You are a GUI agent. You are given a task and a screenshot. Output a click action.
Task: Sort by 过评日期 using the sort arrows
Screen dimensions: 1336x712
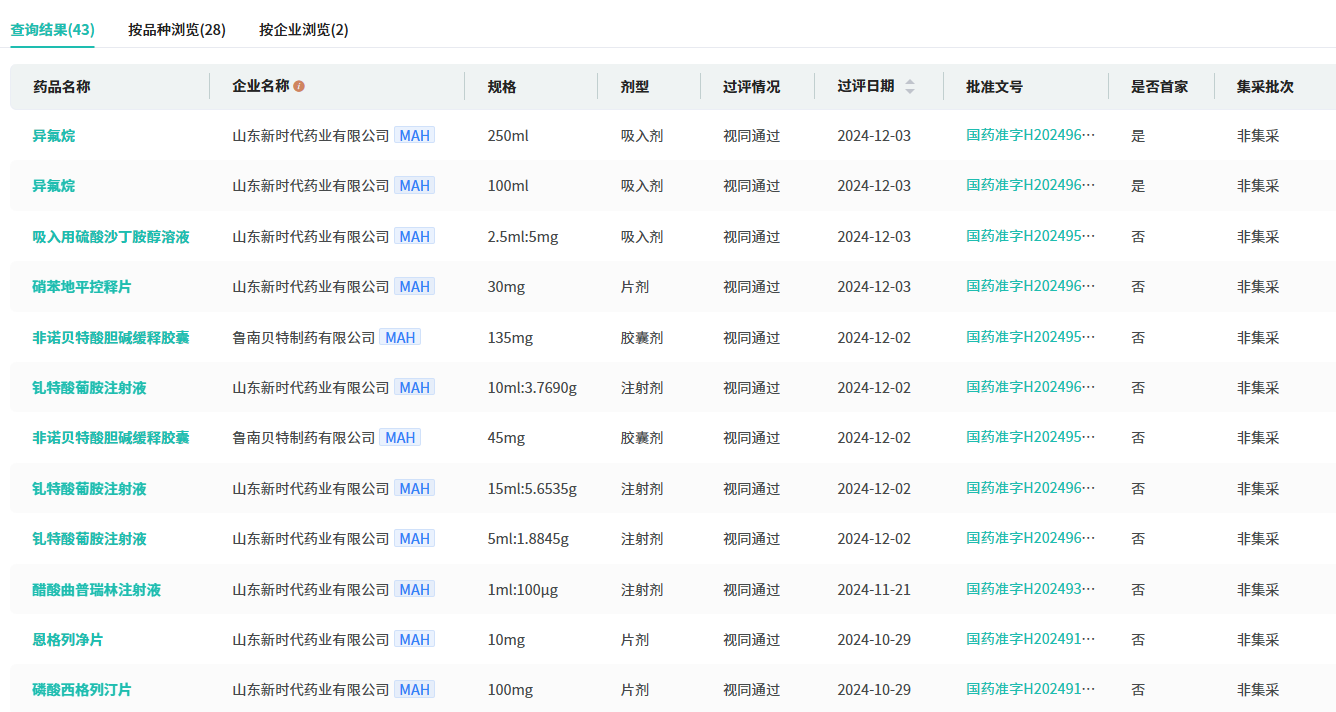pyautogui.click(x=909, y=87)
